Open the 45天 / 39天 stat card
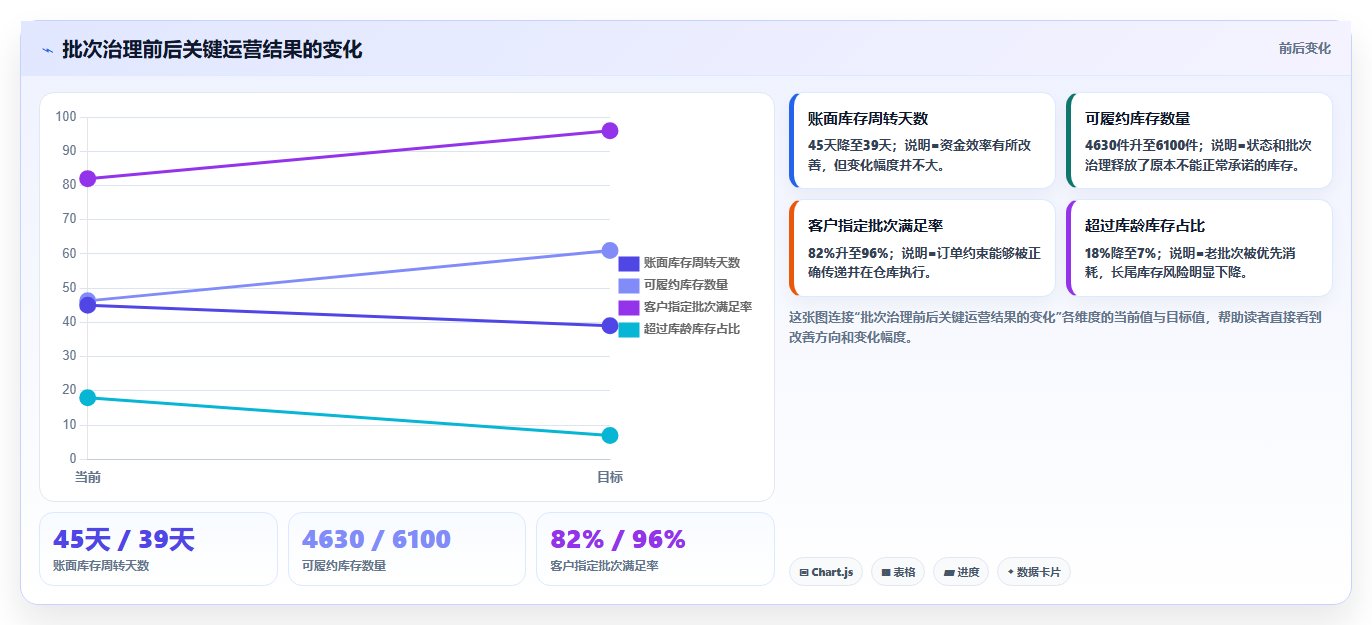The image size is (1372, 625). click(x=158, y=549)
